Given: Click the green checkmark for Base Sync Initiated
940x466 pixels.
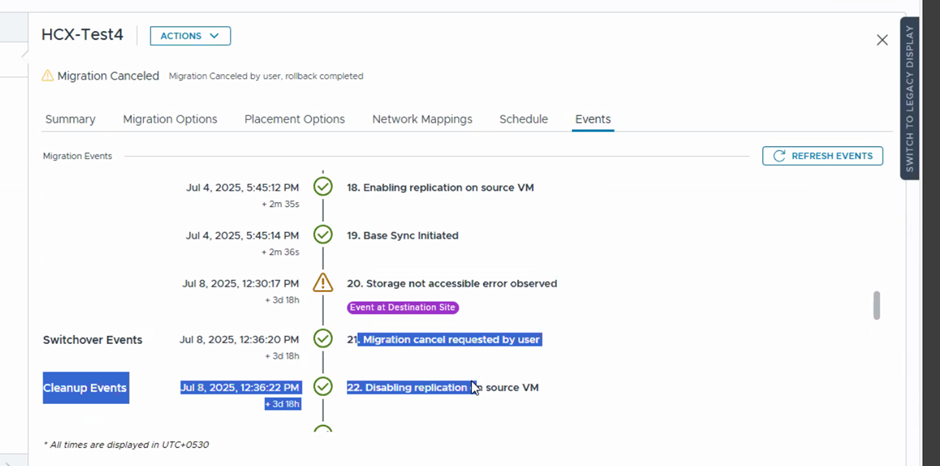Looking at the screenshot, I should [x=323, y=235].
